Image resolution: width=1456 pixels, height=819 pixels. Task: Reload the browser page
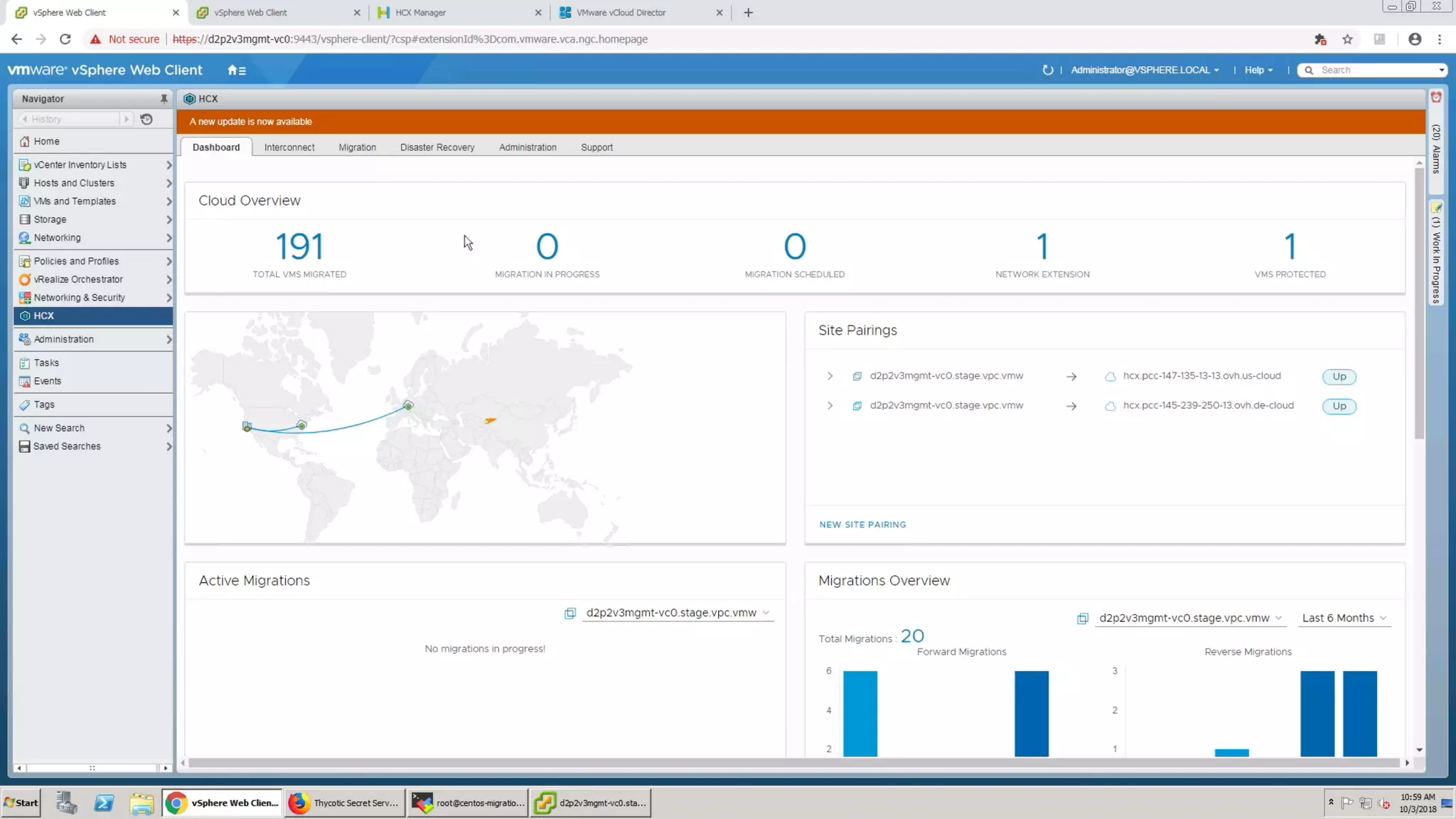click(x=65, y=39)
